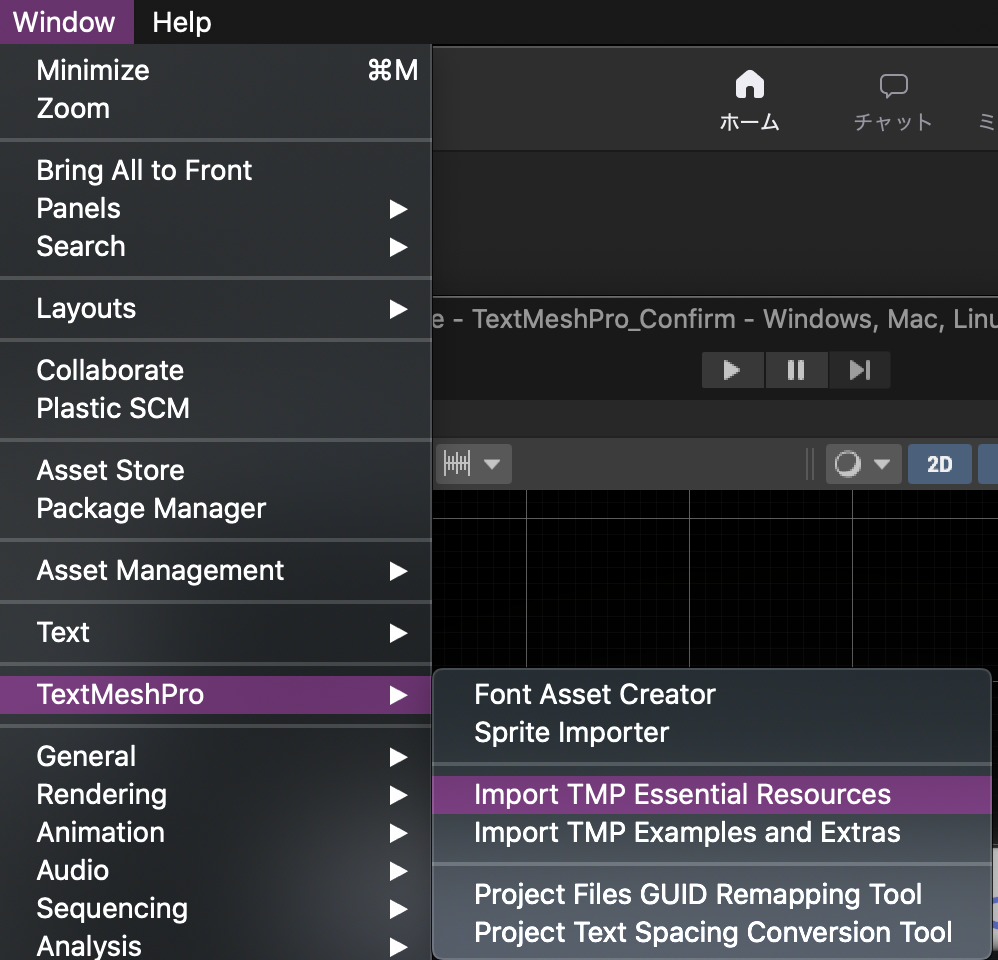Open Collaborate window
Screen dimensions: 998x960
[x=216, y=370]
